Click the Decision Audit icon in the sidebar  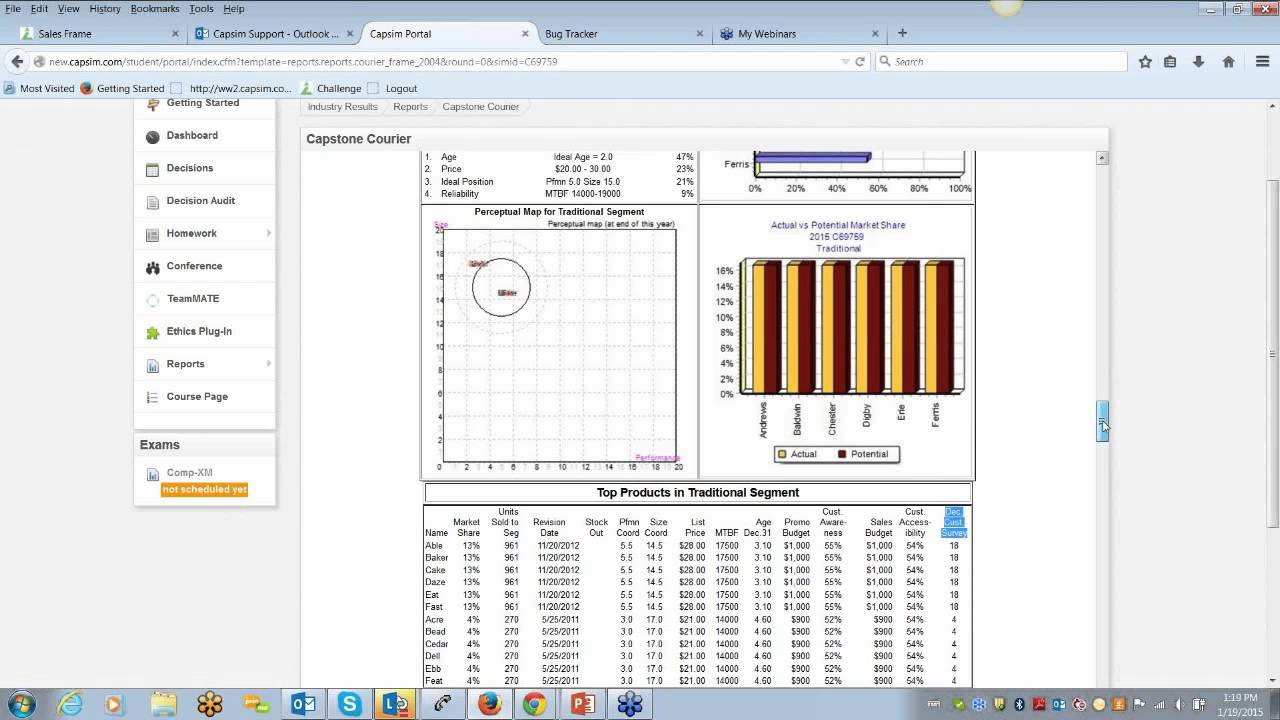point(152,202)
